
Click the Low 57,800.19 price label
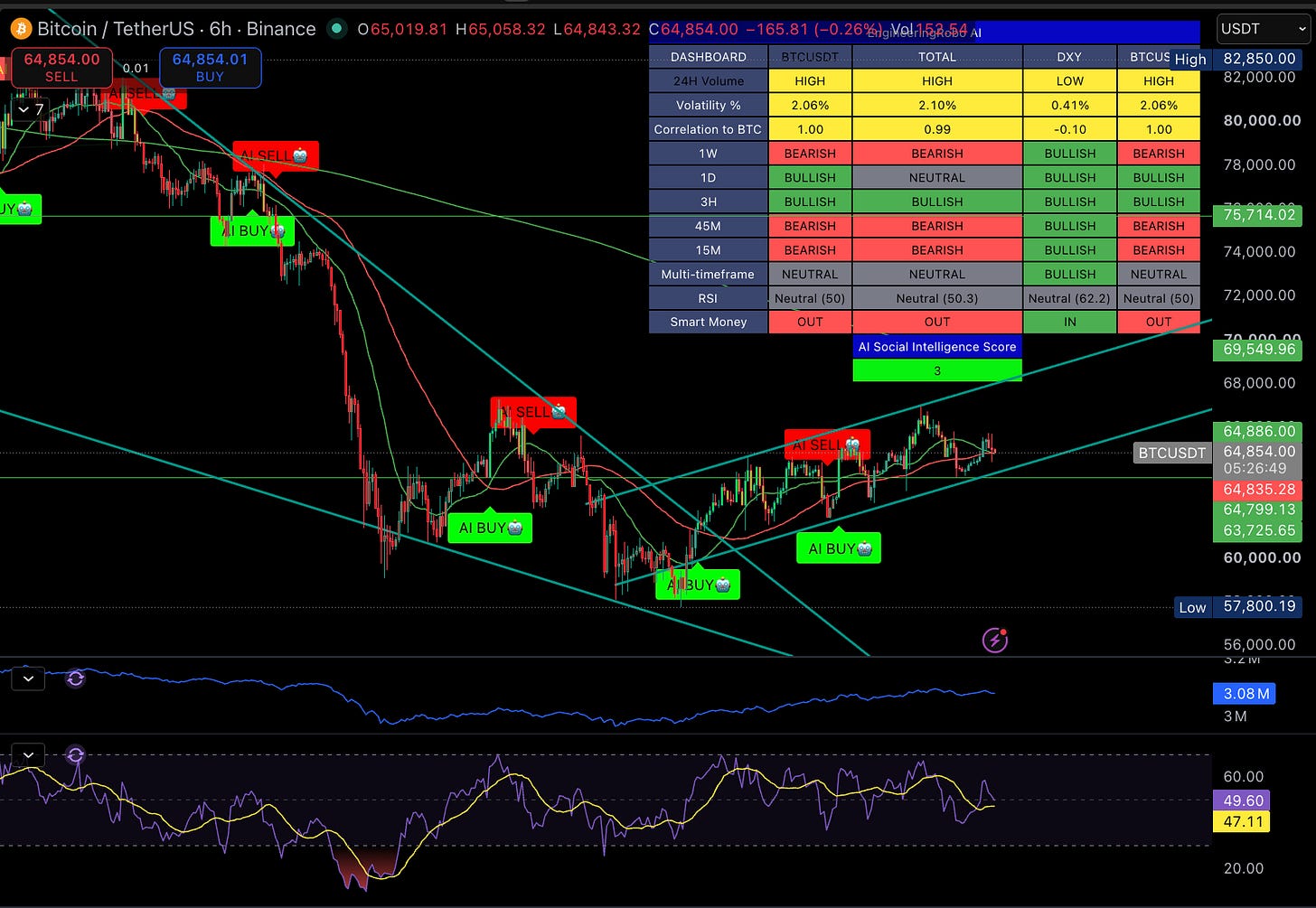click(1238, 606)
